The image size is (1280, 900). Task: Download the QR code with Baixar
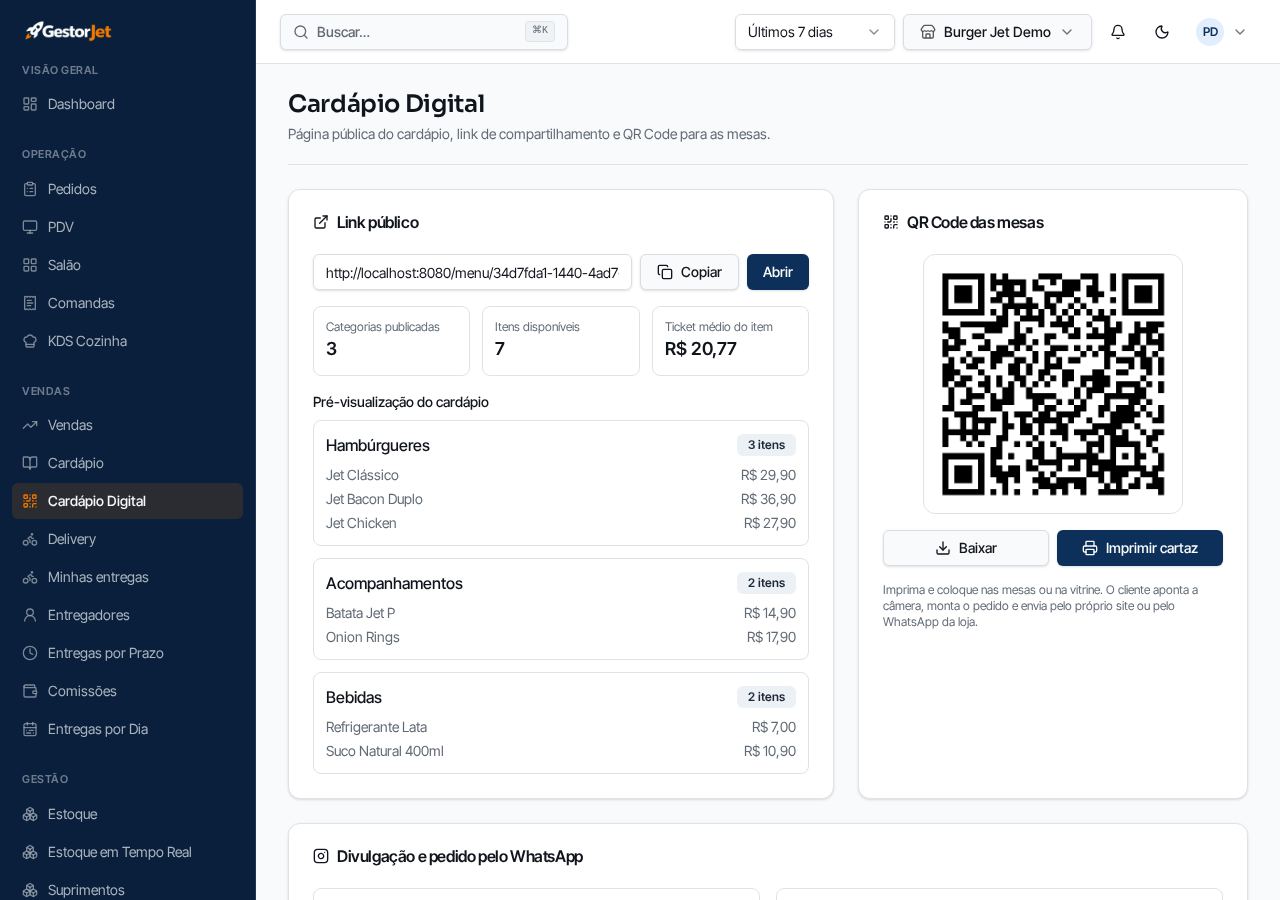(x=966, y=548)
